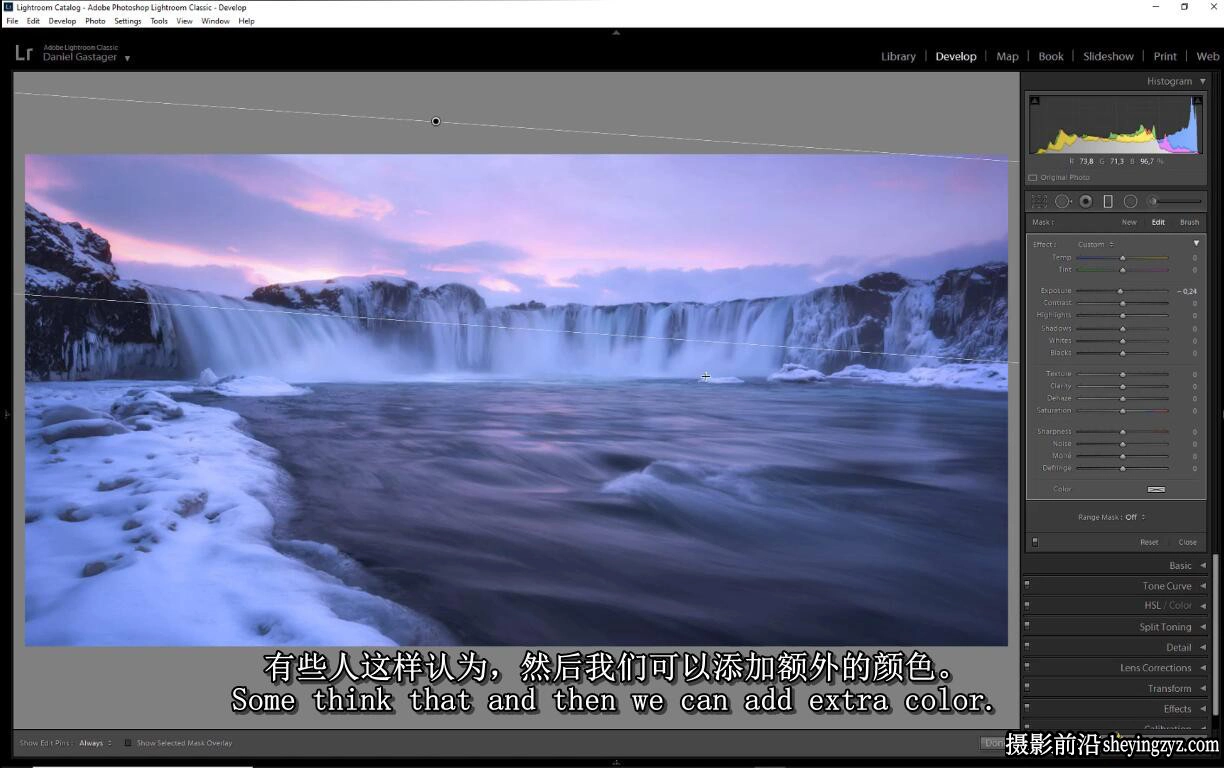This screenshot has height=768, width=1224.
Task: Open the Effect Custom preset dropdown
Action: [1095, 244]
